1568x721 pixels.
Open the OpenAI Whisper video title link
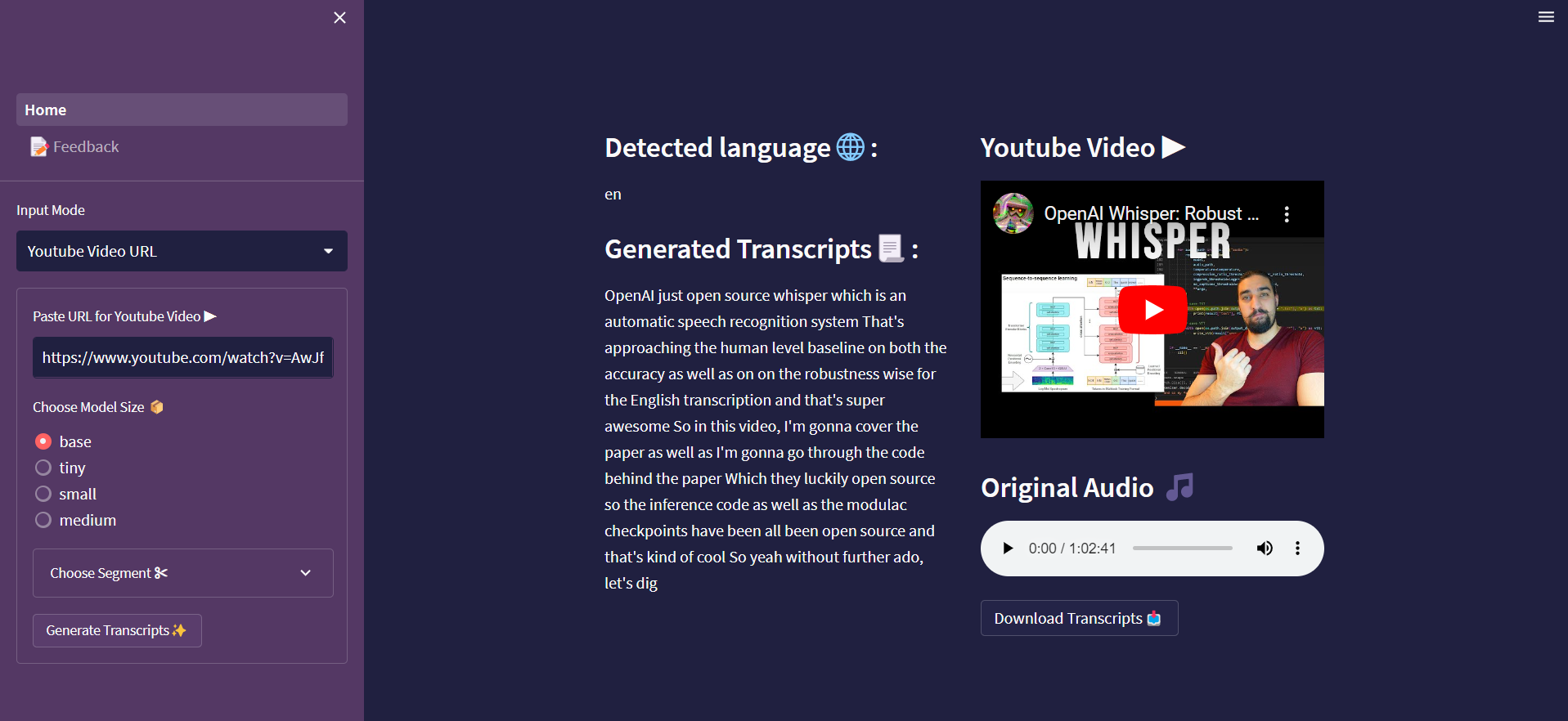1152,213
